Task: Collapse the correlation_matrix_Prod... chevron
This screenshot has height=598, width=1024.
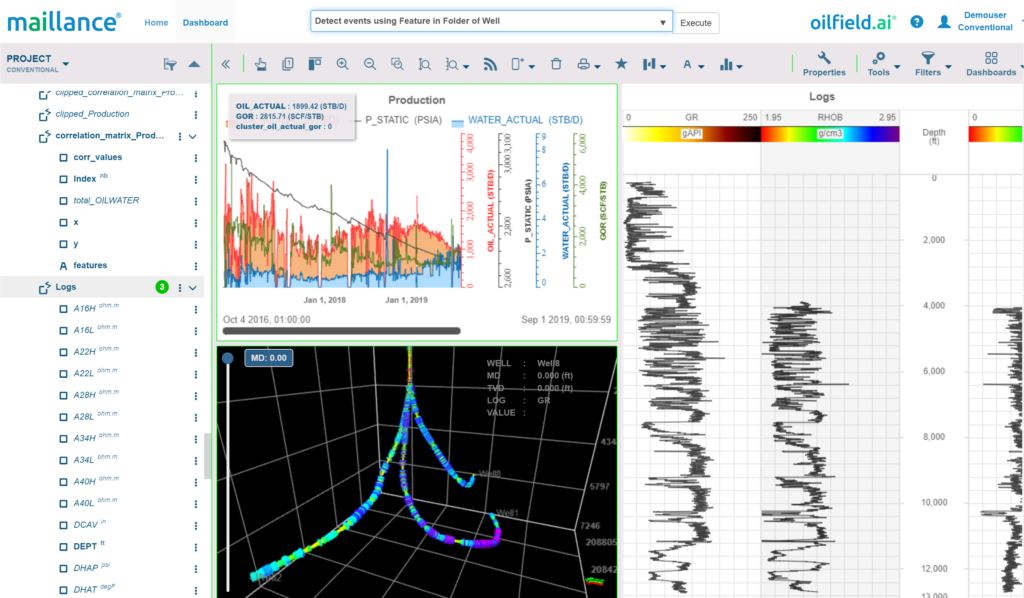Action: pos(193,136)
